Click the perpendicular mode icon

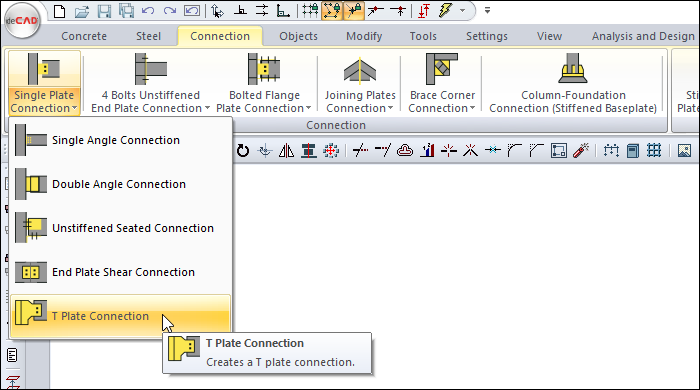tap(240, 11)
